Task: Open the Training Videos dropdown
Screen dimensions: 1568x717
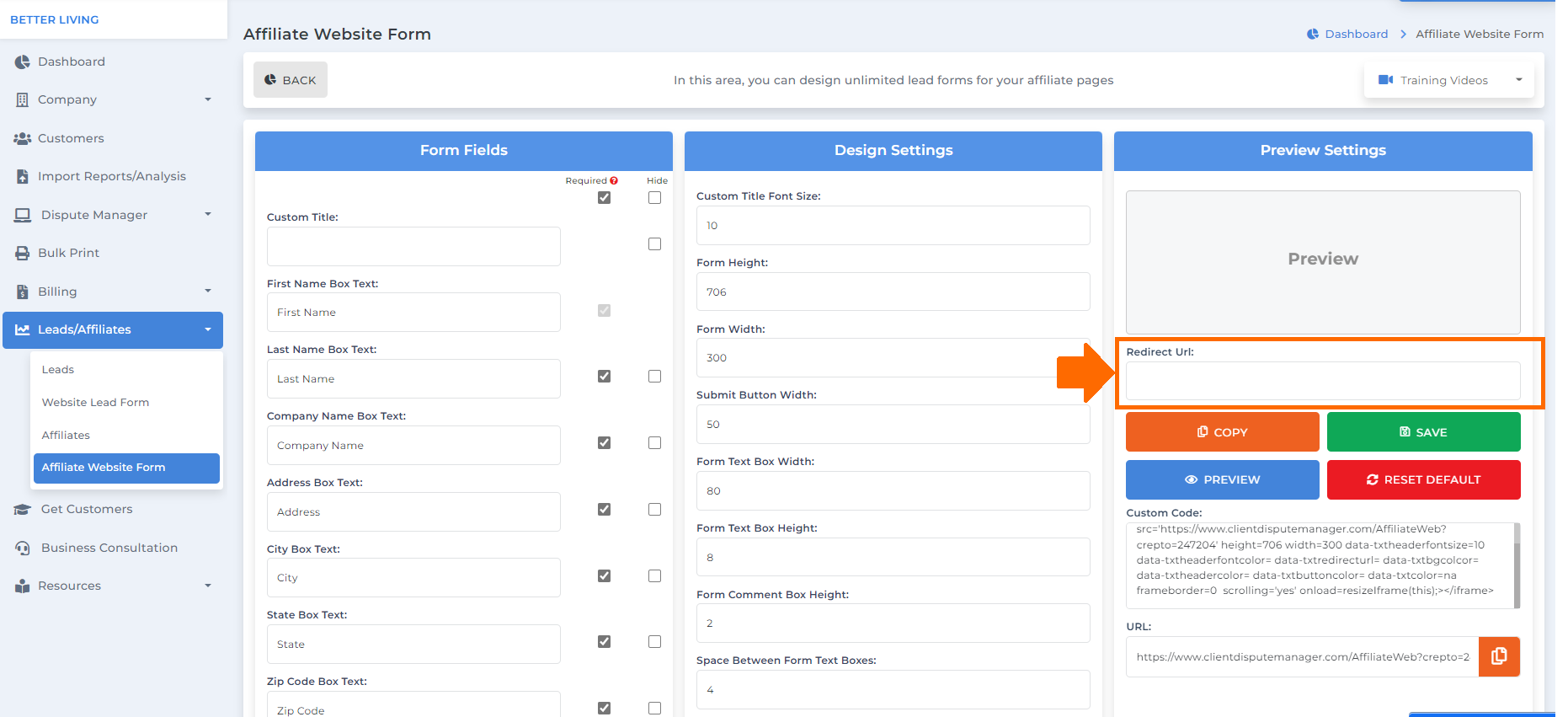Action: (x=1449, y=80)
